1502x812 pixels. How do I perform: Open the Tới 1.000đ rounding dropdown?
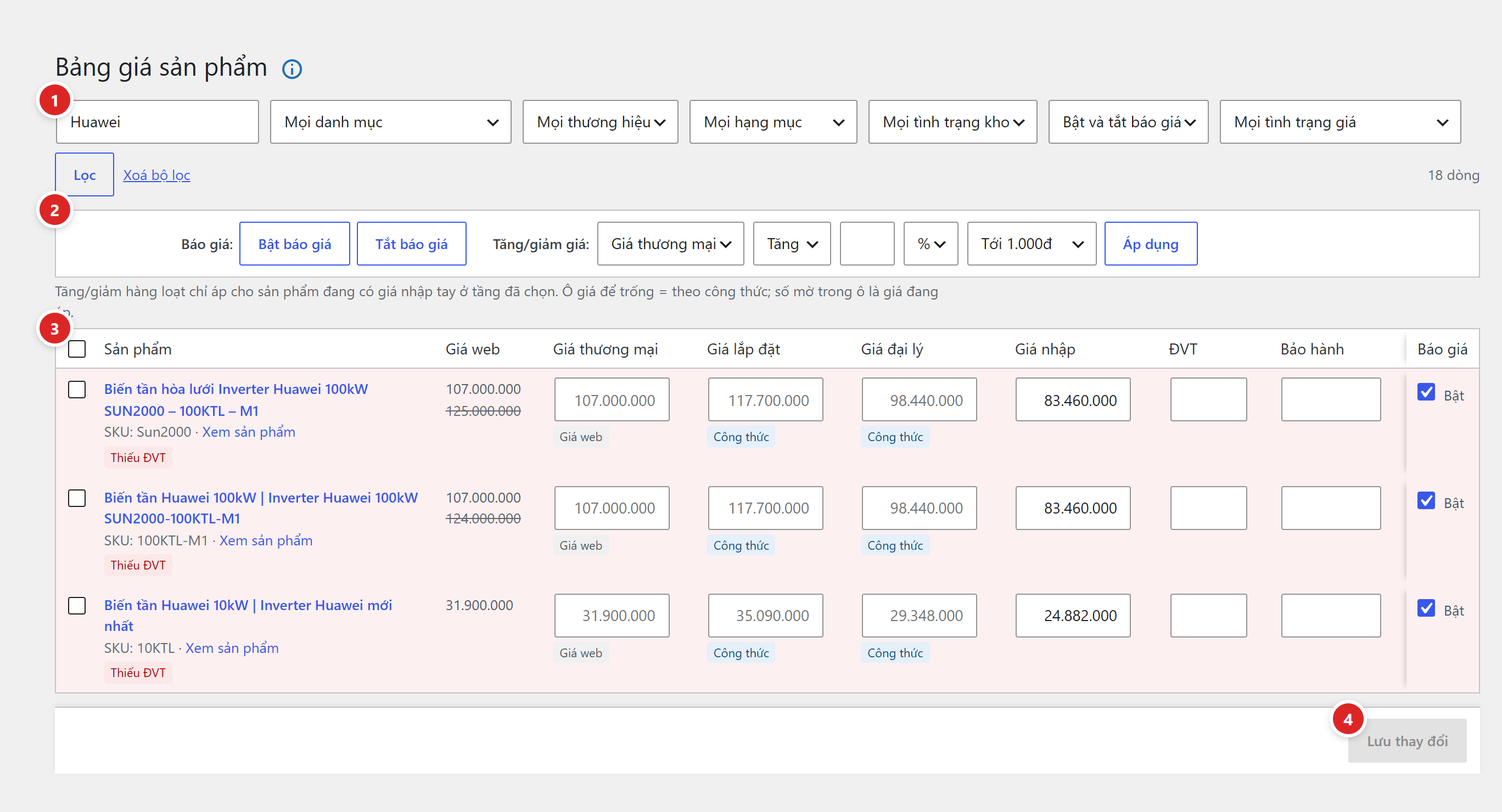coord(1032,244)
